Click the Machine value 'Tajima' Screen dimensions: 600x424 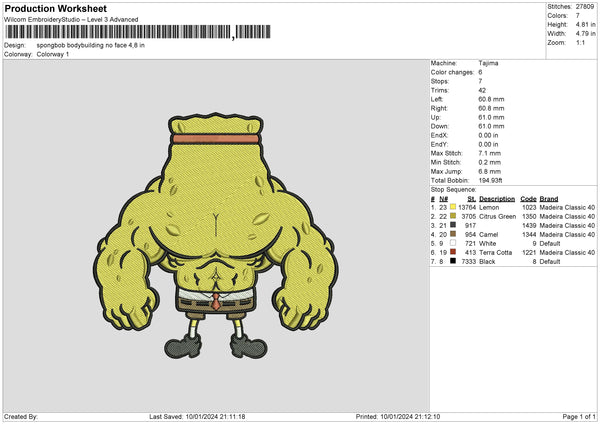point(488,63)
